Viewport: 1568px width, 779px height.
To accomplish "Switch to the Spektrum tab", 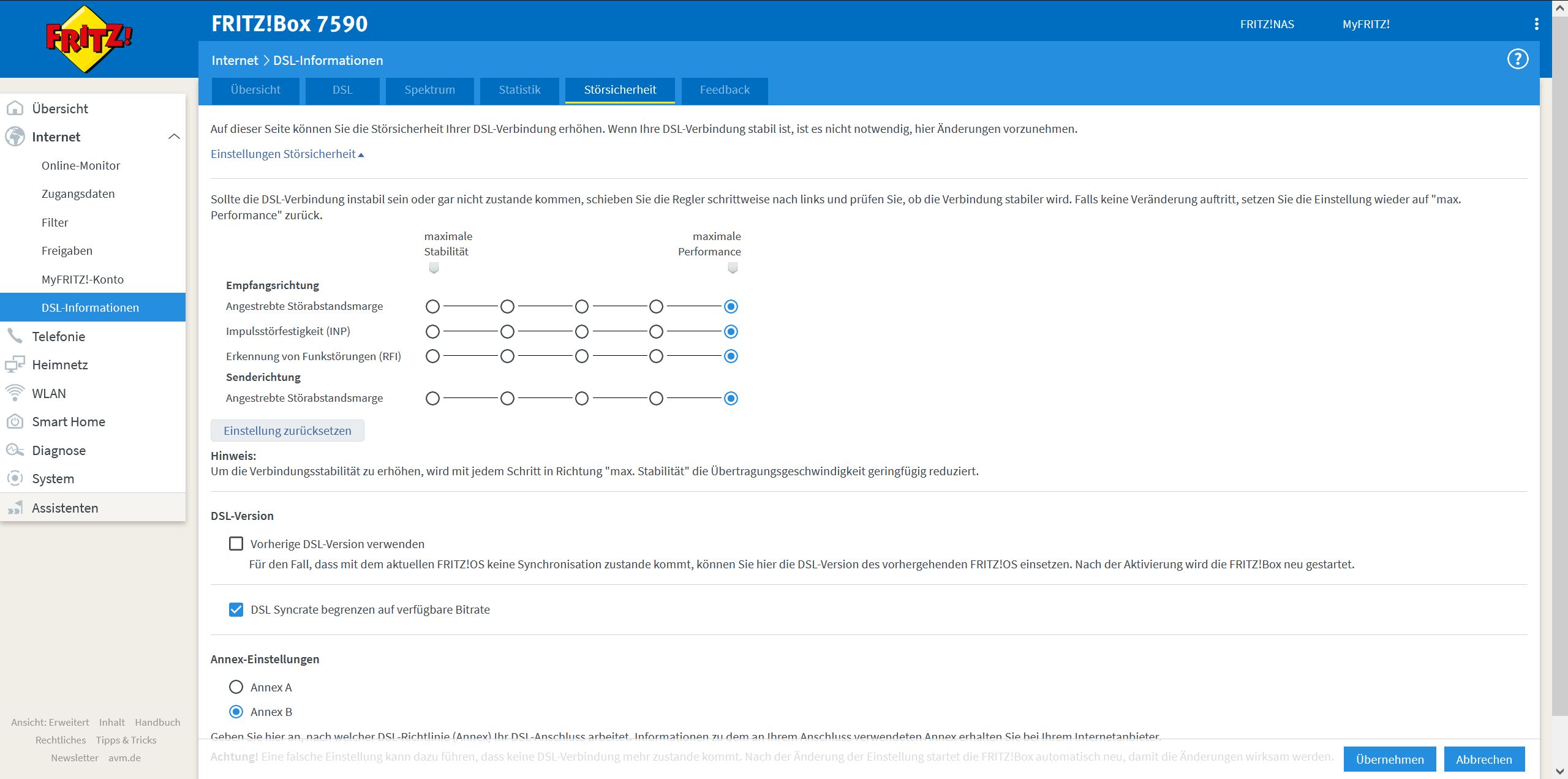I will pos(429,90).
